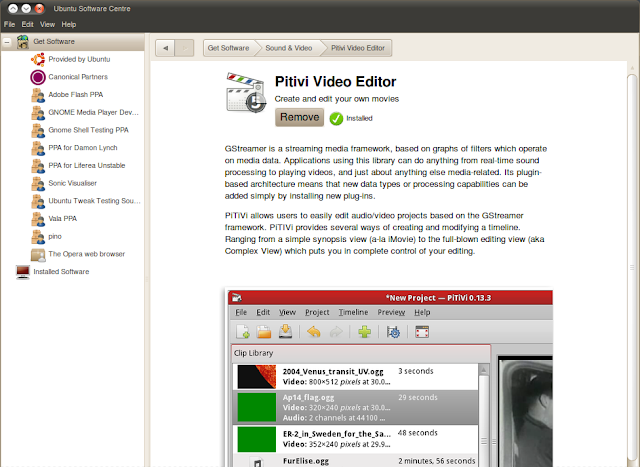Screen dimensions: 640x467
Task: Click the Get Software sidebar icon
Action: click(x=23, y=42)
